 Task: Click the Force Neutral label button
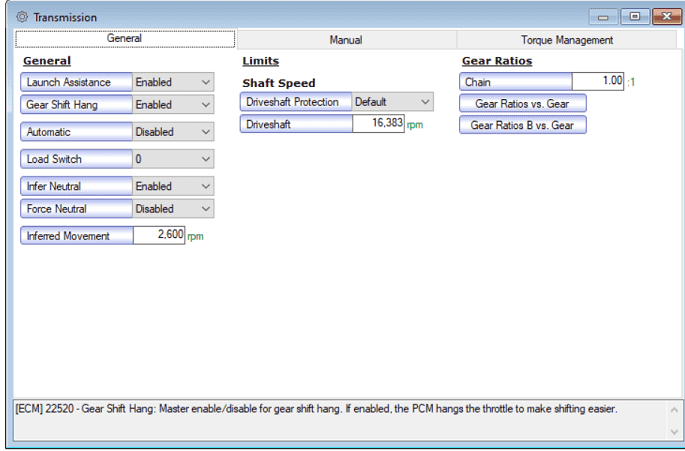click(x=76, y=209)
